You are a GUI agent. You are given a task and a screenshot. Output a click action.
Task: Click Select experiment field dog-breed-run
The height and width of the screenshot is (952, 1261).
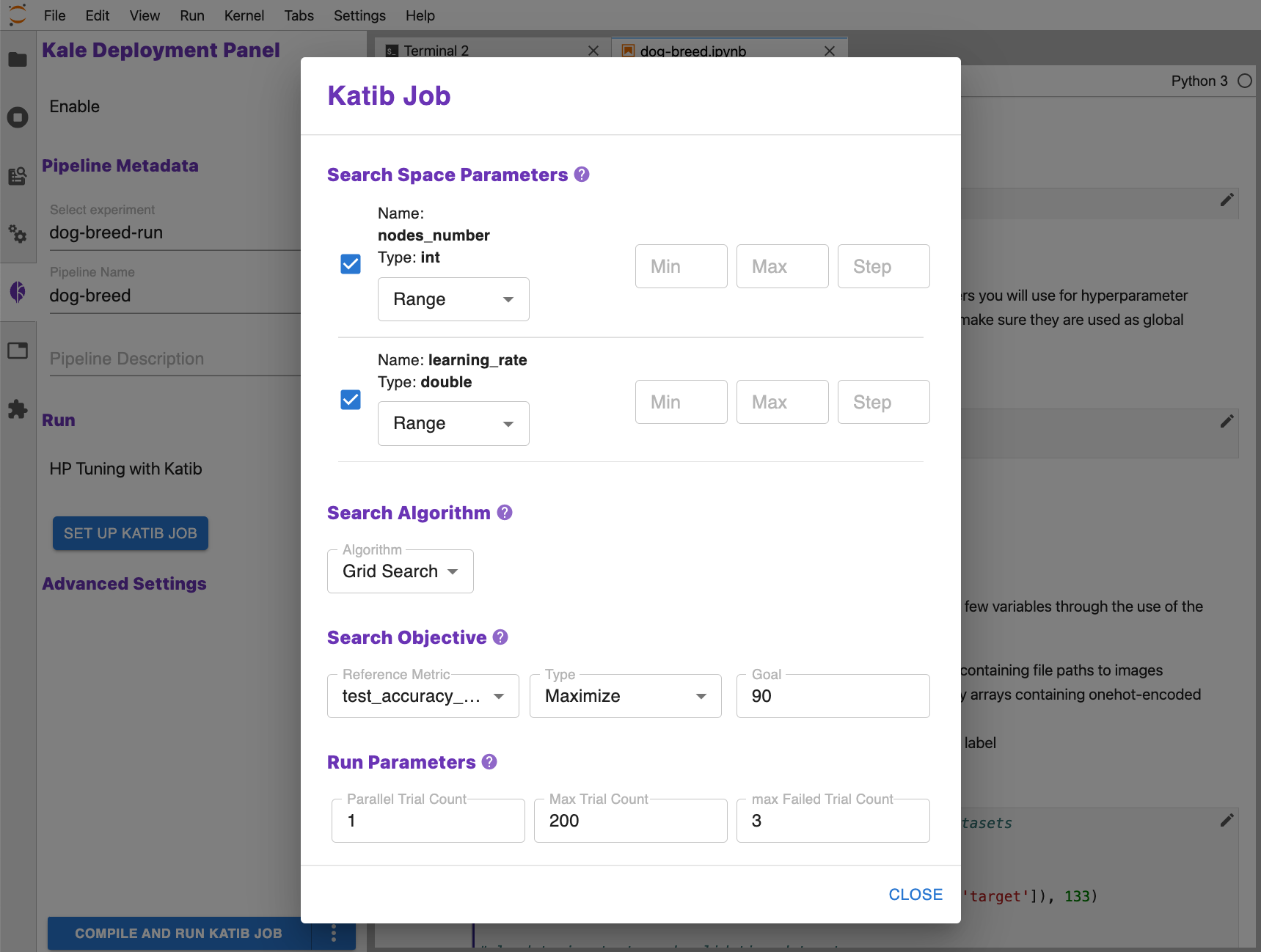click(x=175, y=232)
